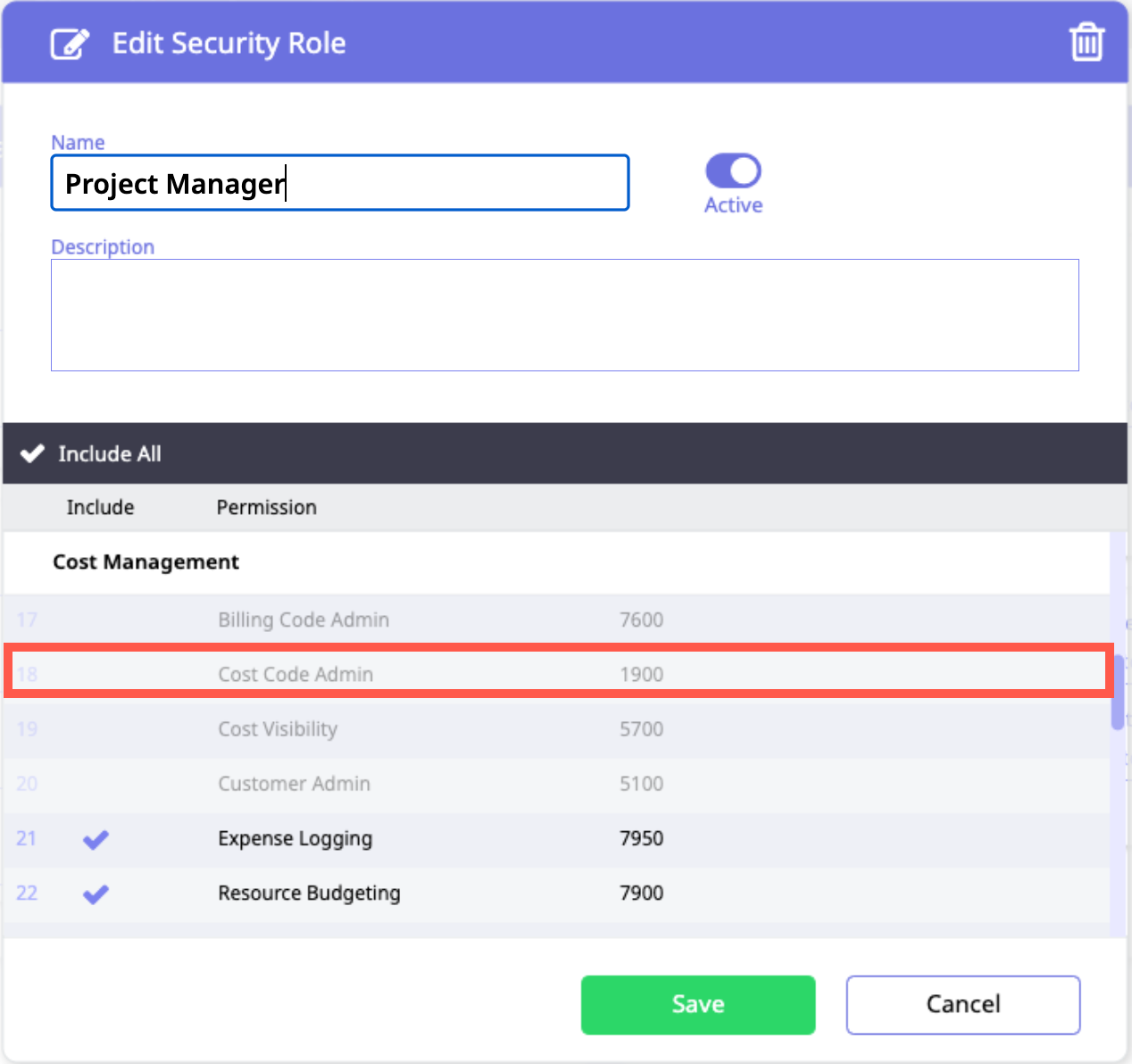1132x1064 pixels.
Task: Click the Include All checkmark icon
Action: coord(32,453)
